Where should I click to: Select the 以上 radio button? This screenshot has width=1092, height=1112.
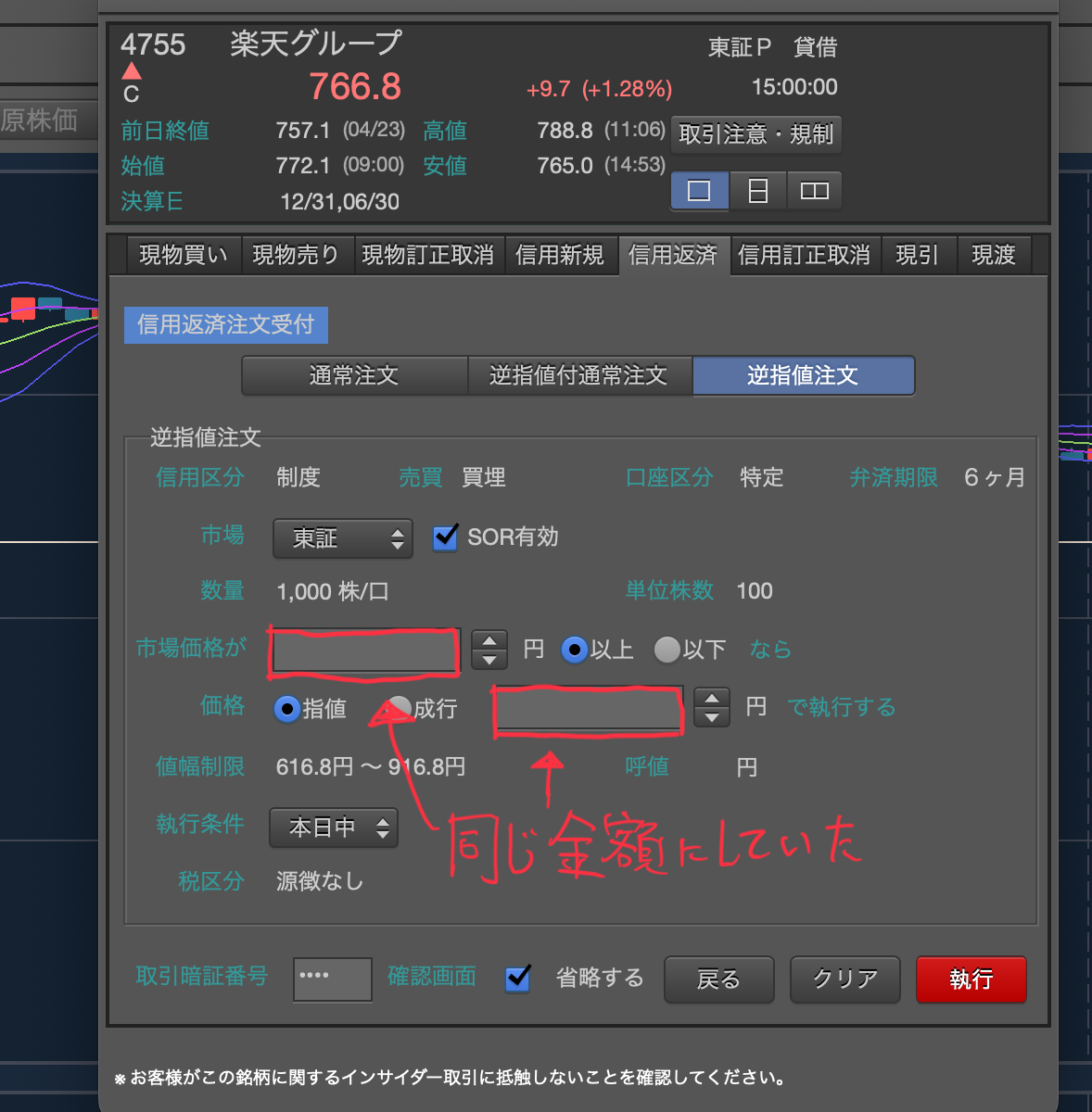coord(575,650)
